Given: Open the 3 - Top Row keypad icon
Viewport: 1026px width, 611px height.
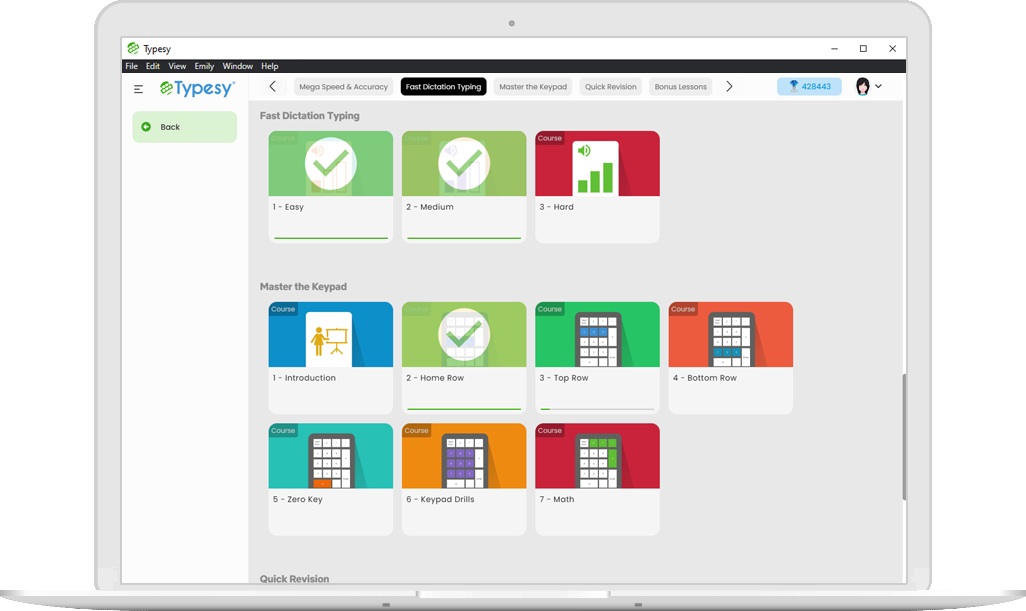Looking at the screenshot, I should (598, 340).
